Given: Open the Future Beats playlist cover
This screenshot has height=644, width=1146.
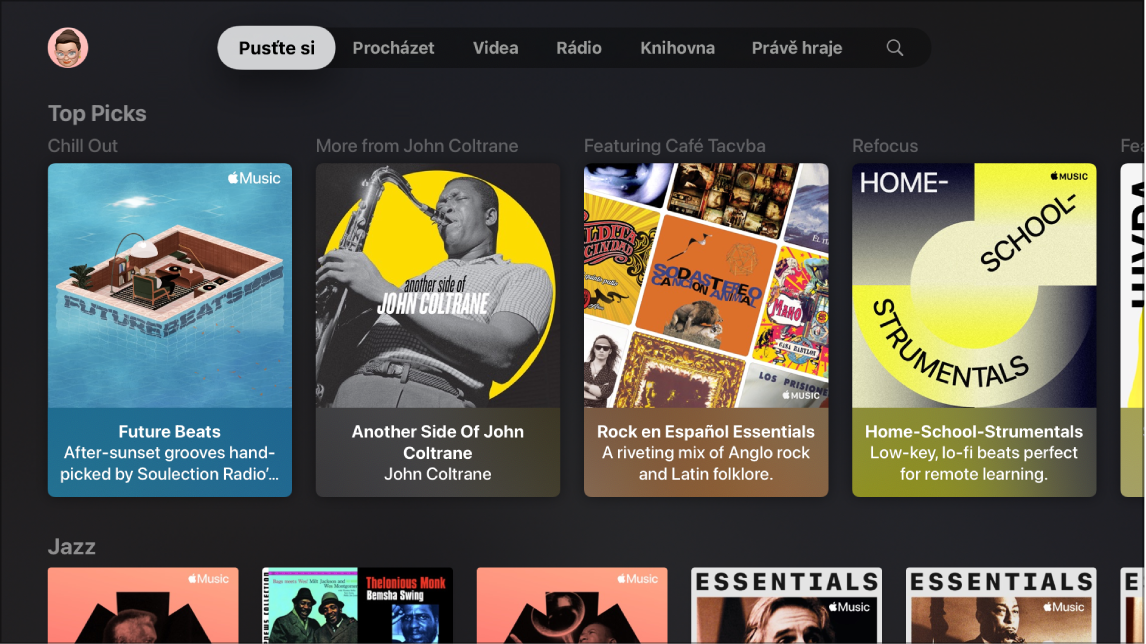Looking at the screenshot, I should click(170, 285).
